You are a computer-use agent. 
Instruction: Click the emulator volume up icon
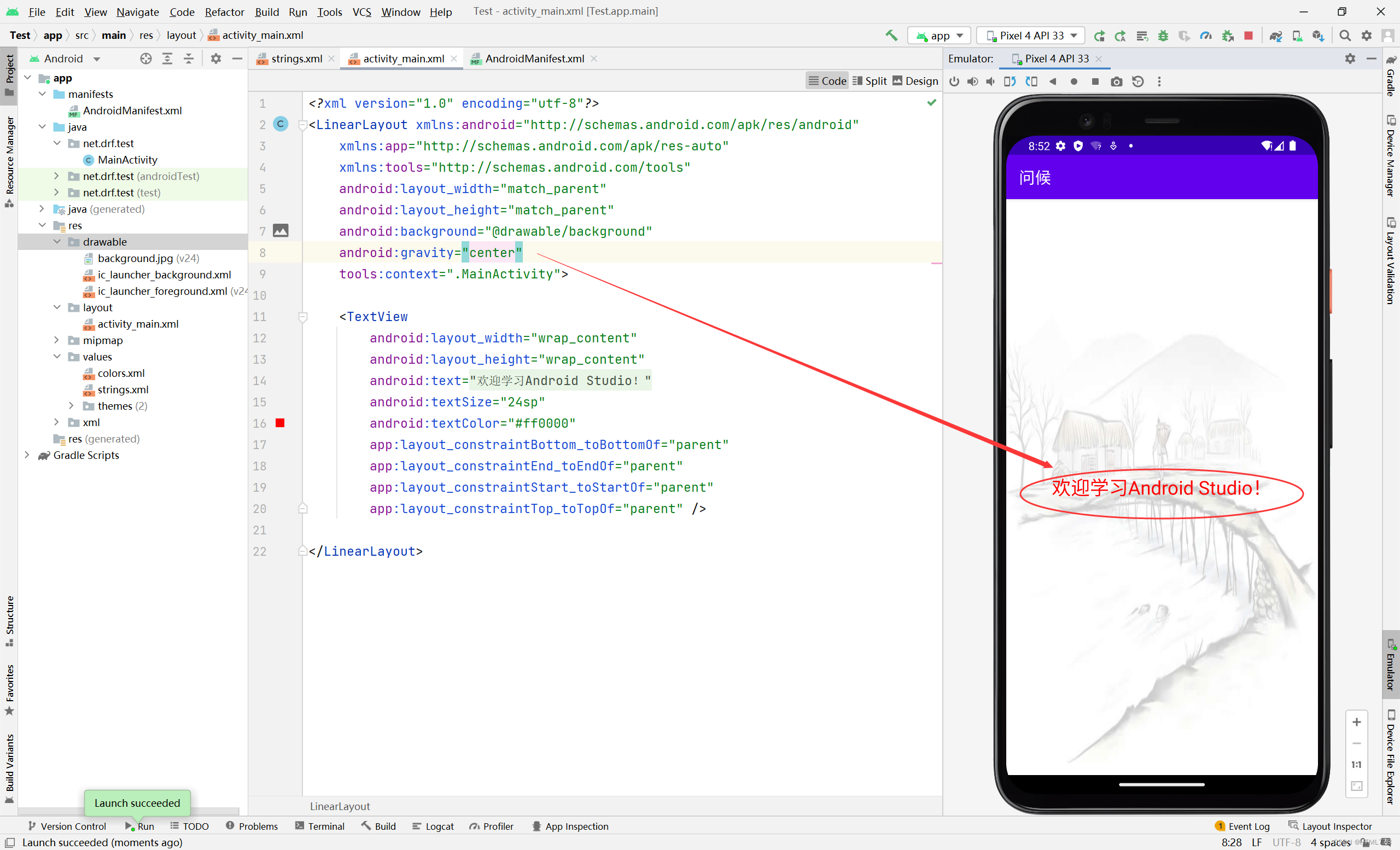click(973, 81)
